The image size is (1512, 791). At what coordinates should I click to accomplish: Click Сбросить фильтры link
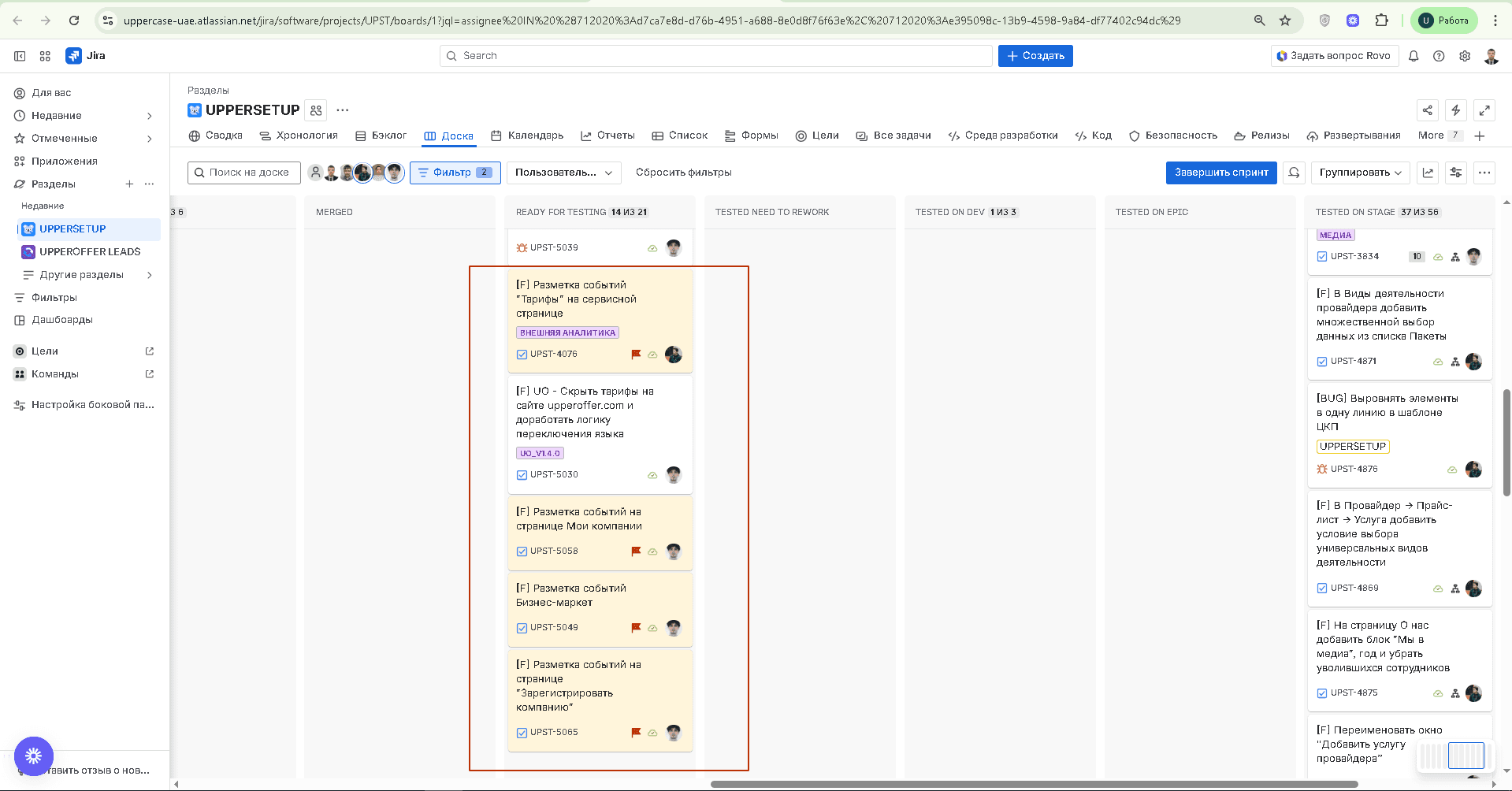coord(684,173)
